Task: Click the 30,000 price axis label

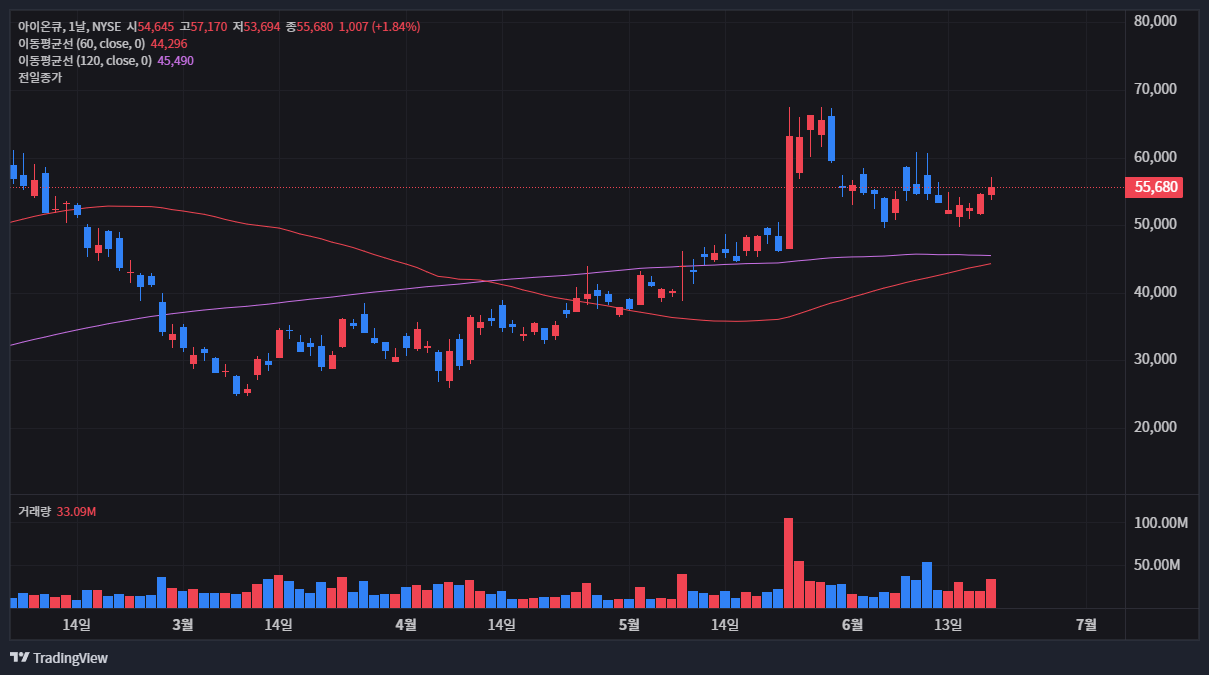Action: 1155,359
